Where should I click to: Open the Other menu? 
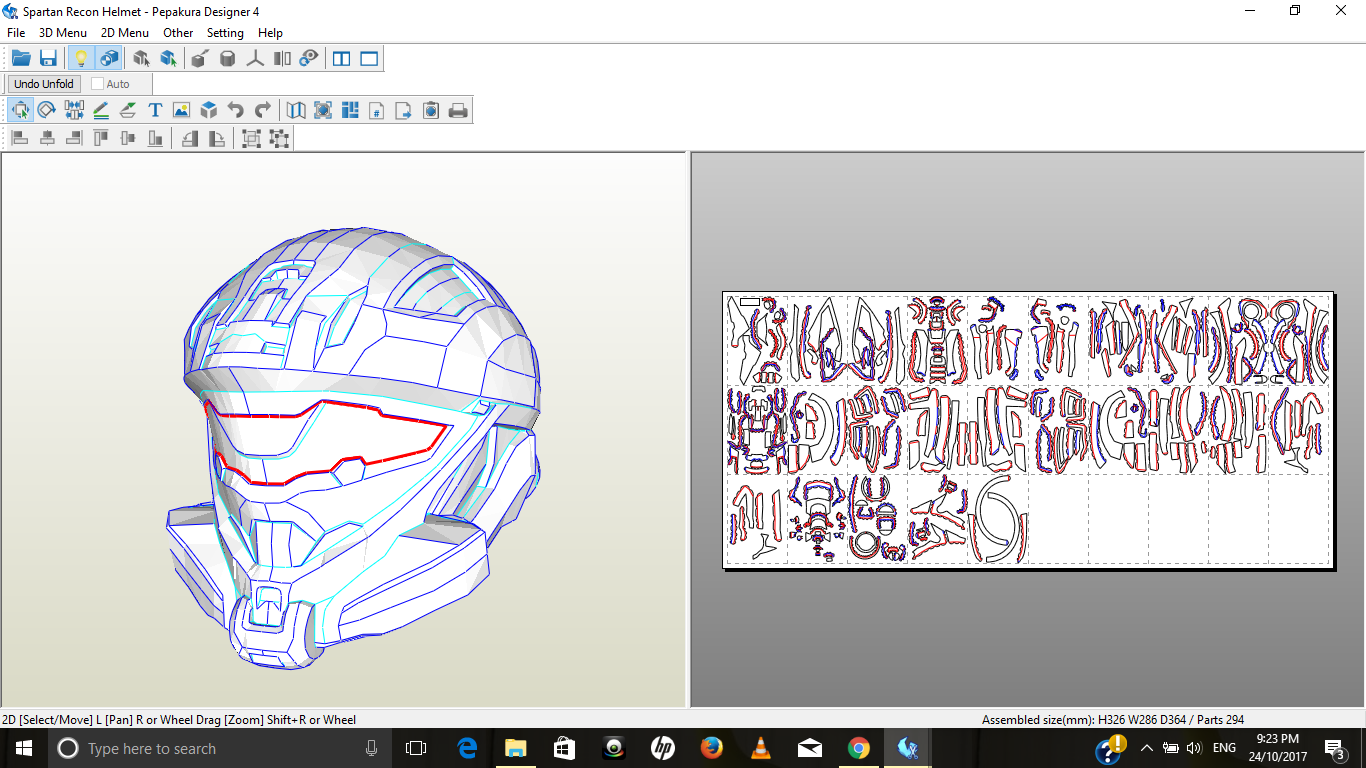(x=178, y=33)
